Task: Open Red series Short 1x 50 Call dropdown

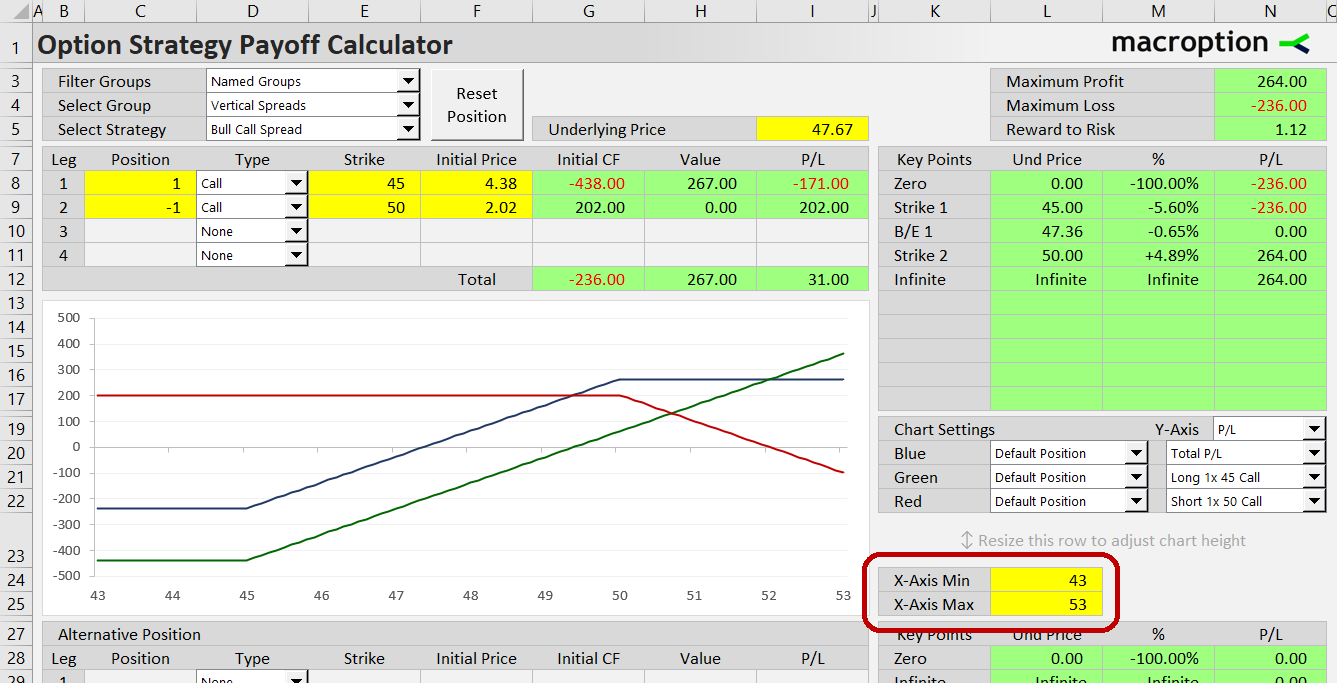Action: coord(1246,501)
